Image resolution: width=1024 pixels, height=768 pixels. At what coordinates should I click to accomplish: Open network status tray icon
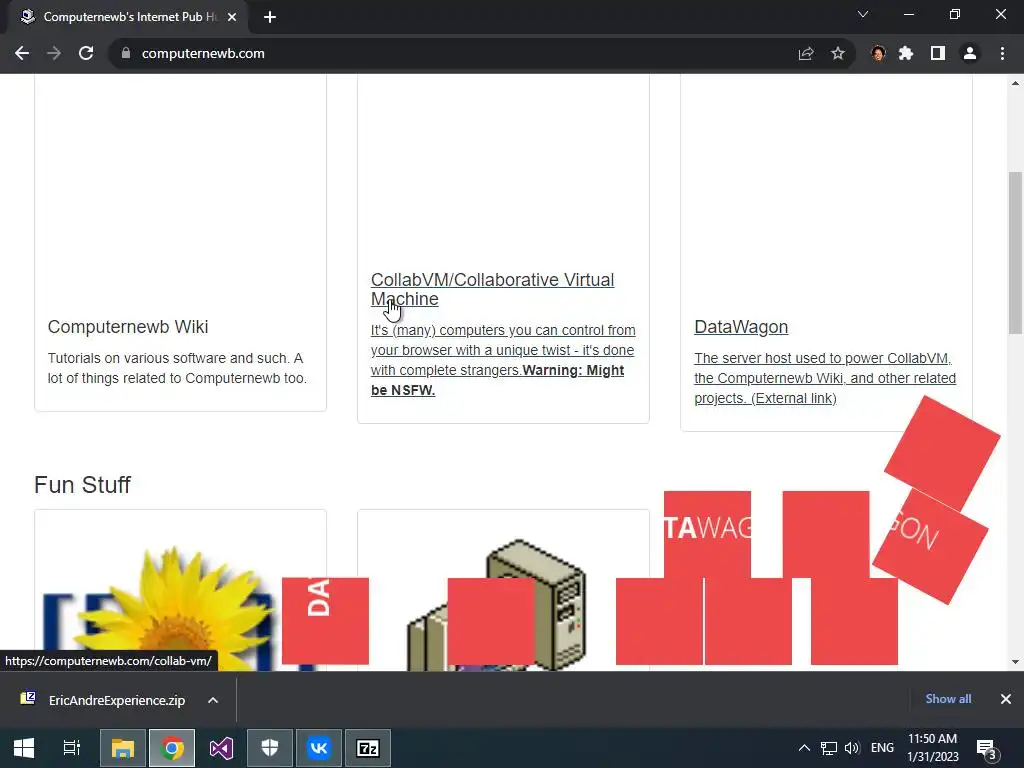tap(829, 748)
